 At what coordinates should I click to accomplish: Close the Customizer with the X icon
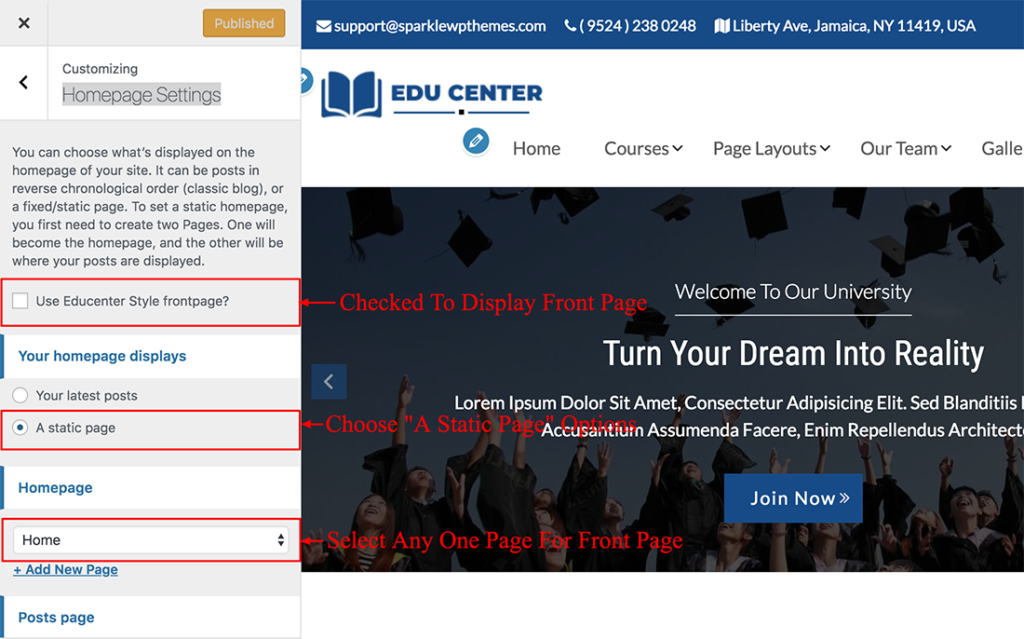(x=24, y=23)
